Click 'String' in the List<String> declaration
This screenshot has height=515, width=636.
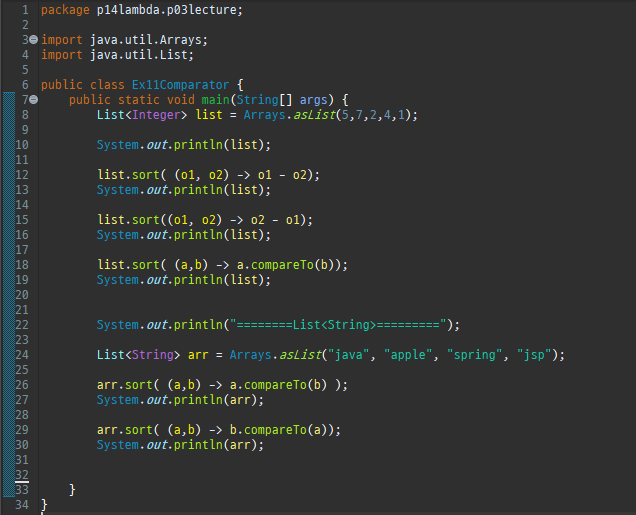click(153, 355)
